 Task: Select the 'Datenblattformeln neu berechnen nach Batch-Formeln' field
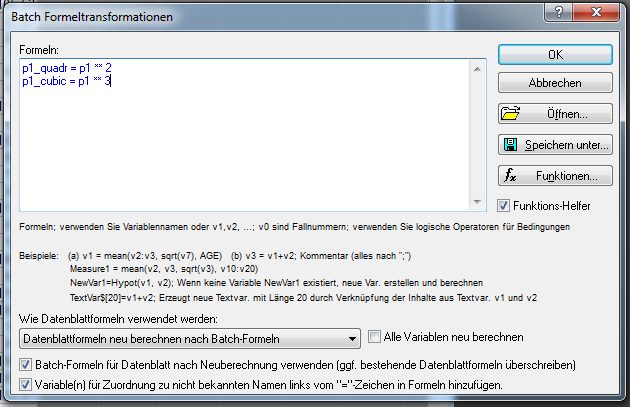180,338
